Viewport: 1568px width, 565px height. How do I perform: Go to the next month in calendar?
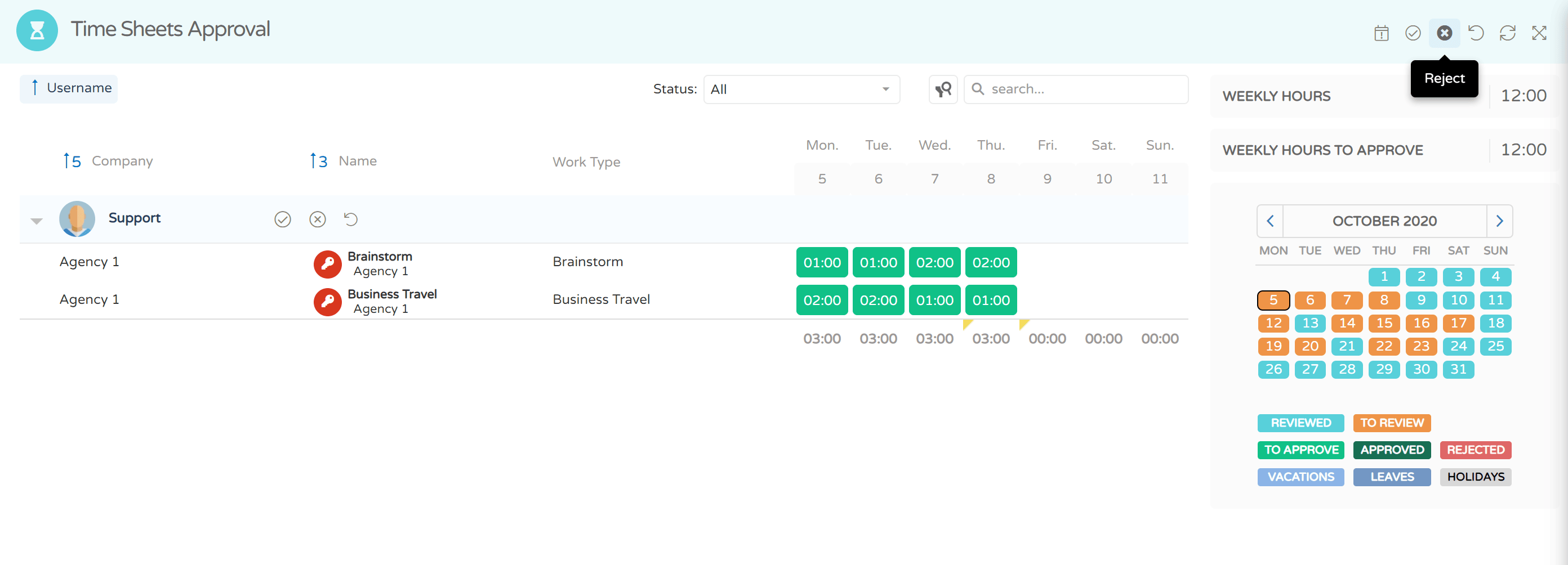click(1499, 221)
